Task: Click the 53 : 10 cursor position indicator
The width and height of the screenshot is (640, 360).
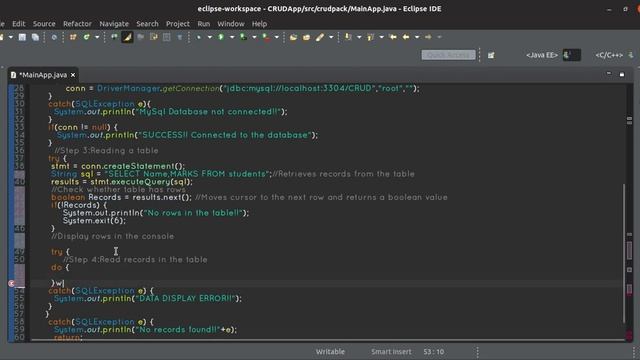Action: 433,351
